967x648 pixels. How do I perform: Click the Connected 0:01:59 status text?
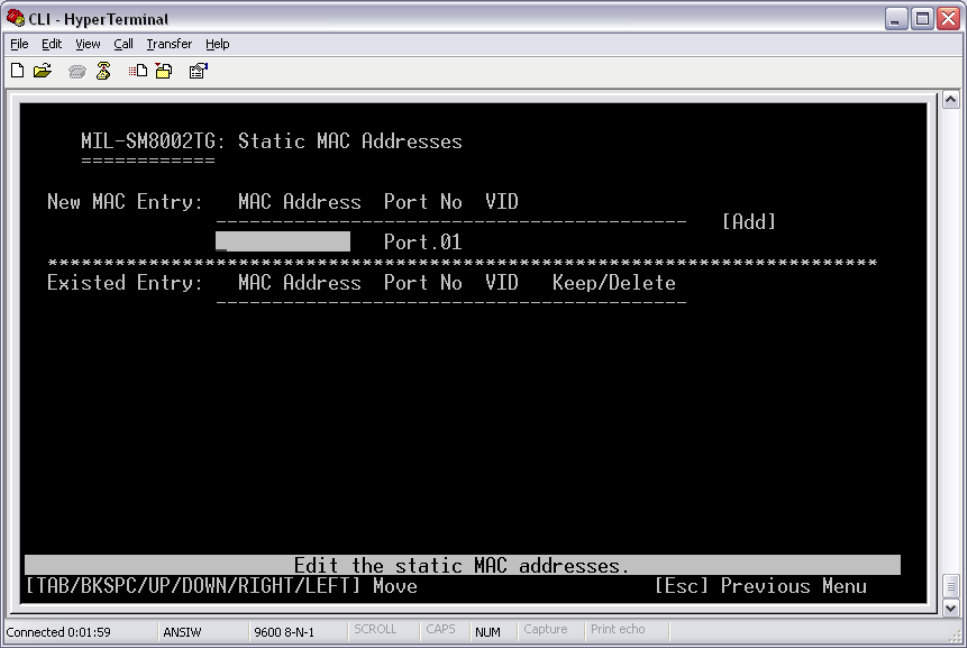[x=59, y=632]
